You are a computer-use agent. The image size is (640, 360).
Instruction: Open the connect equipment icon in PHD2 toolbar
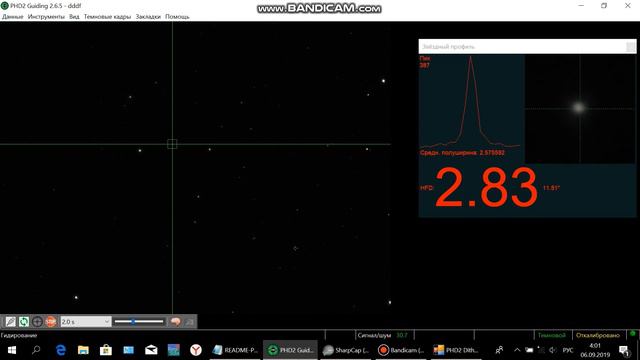(10, 322)
